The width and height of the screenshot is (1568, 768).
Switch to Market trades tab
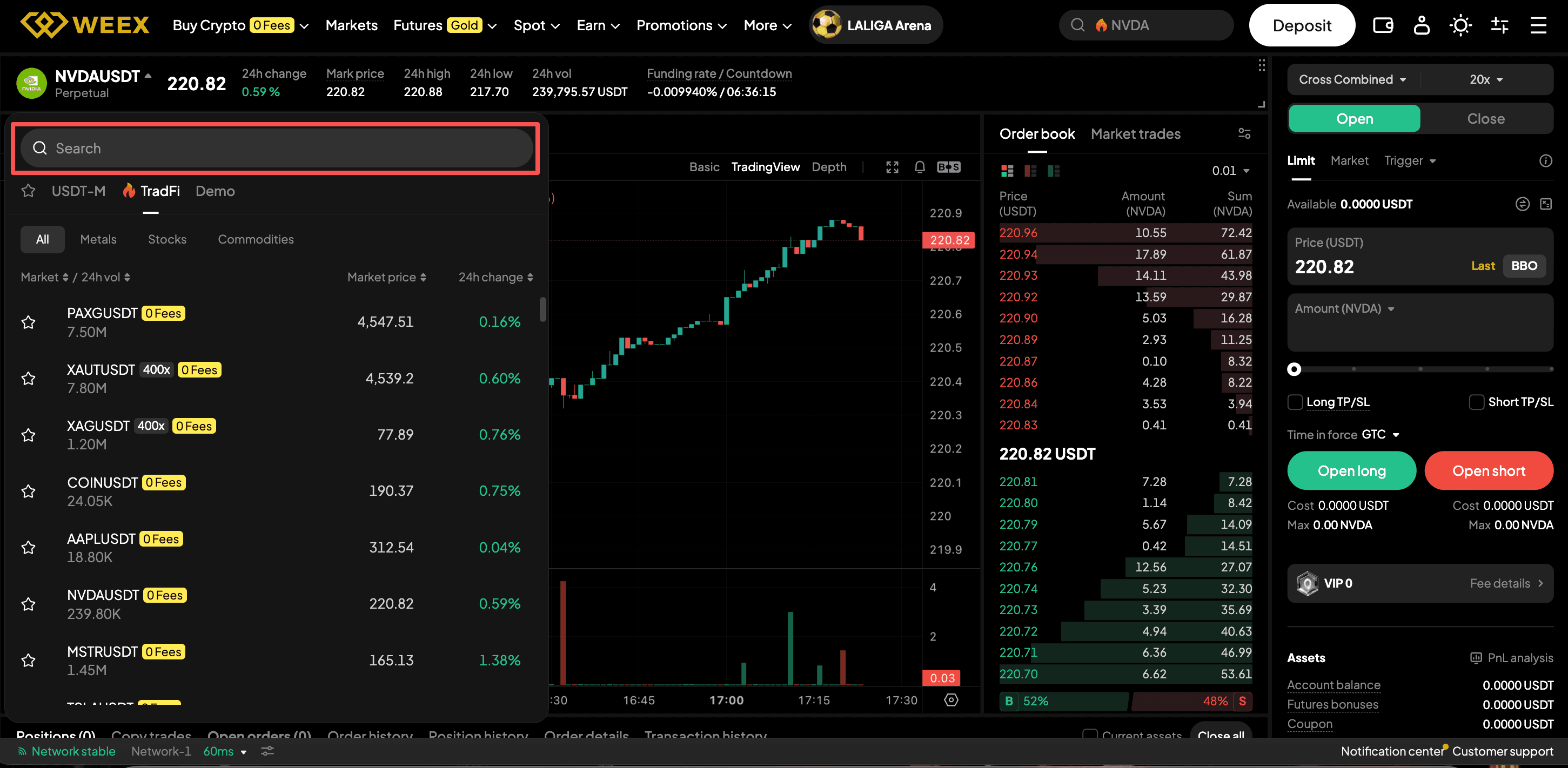point(1135,134)
